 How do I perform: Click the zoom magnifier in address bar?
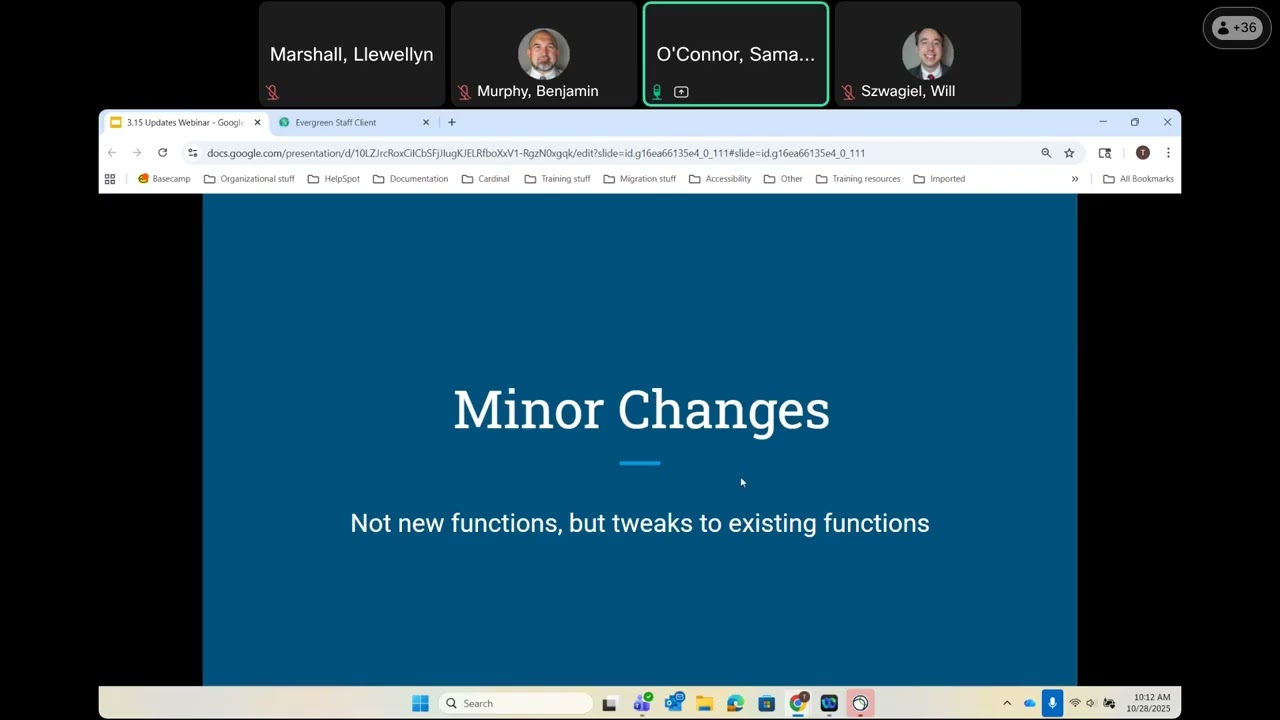coord(1046,153)
